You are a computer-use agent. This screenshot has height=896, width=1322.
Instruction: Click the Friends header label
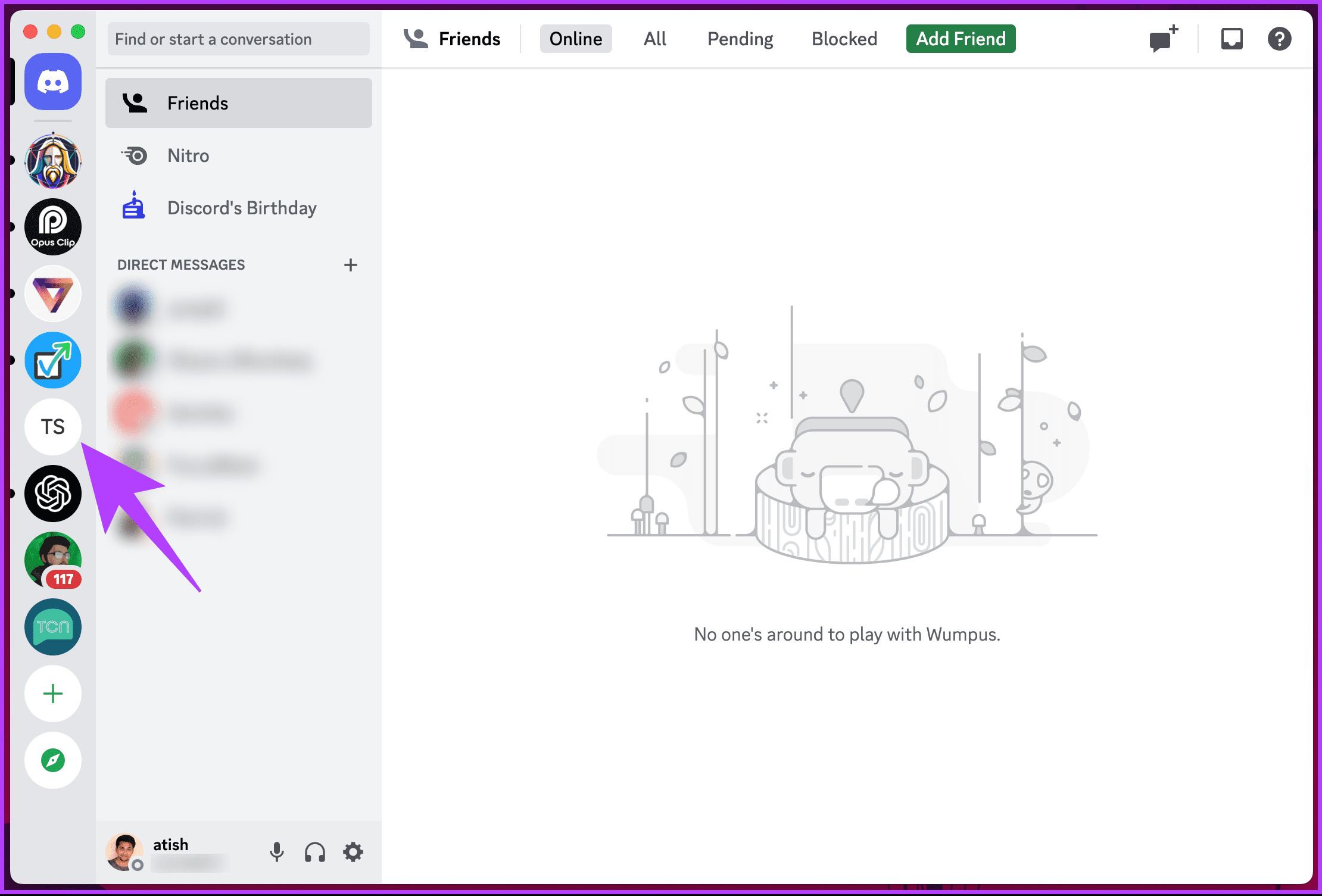click(470, 39)
